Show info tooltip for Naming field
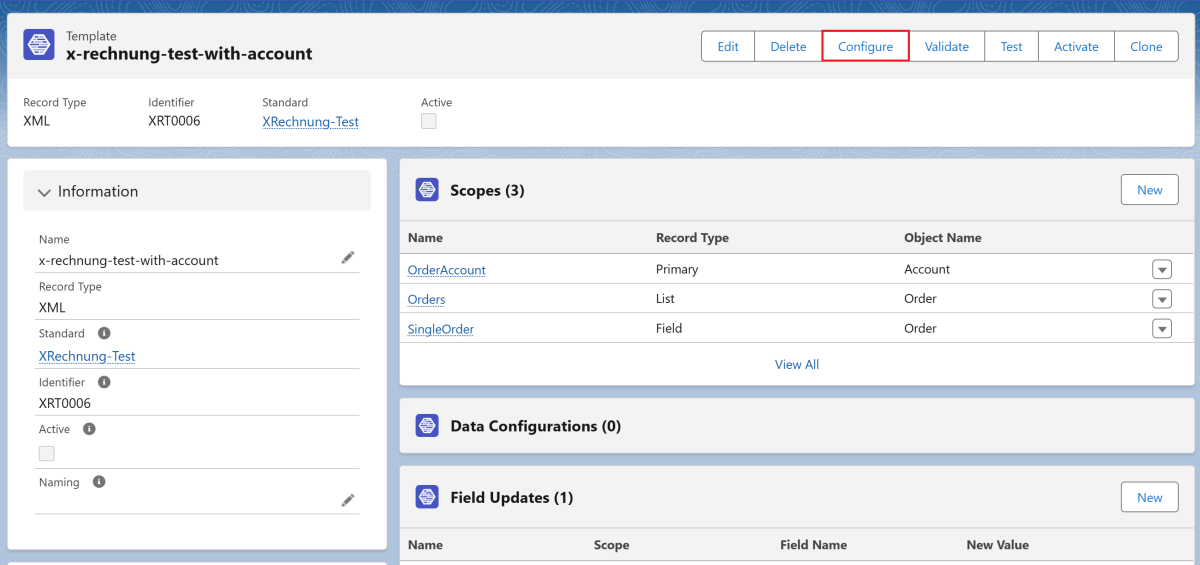 click(99, 482)
